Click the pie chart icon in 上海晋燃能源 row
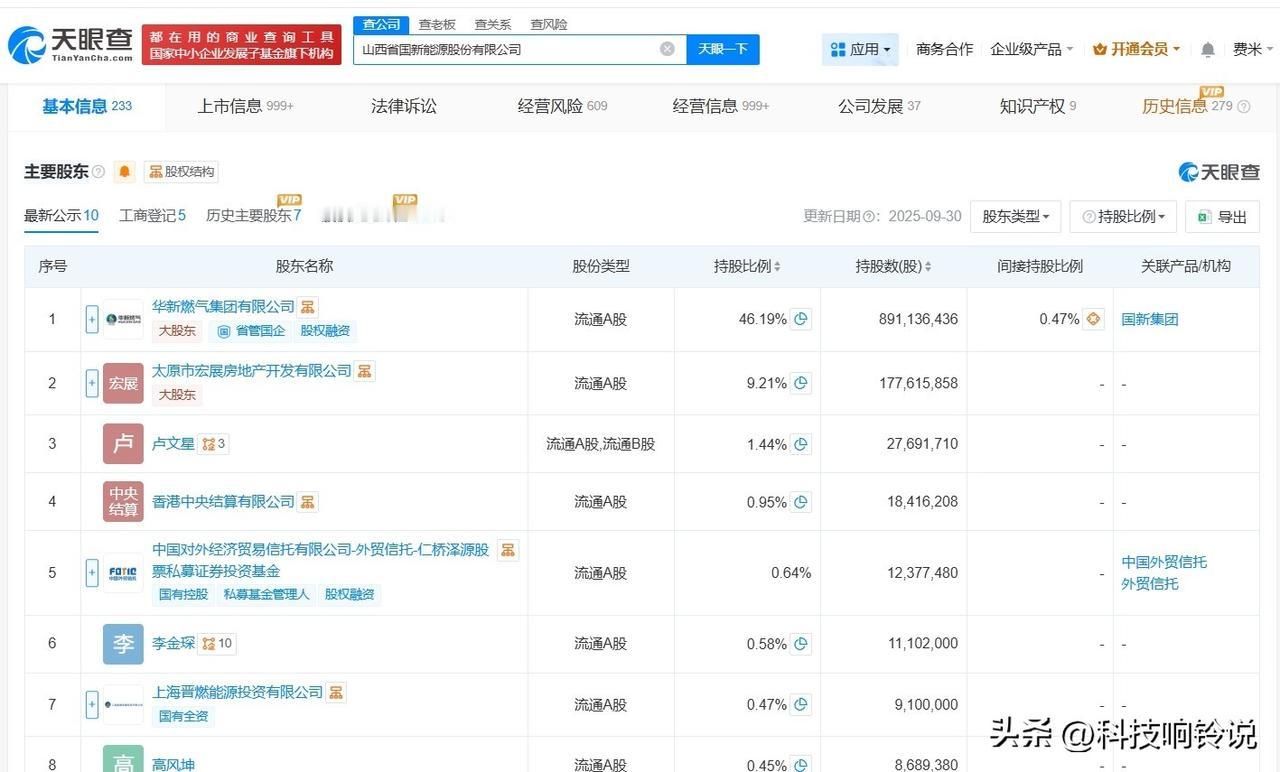Viewport: 1280px width, 772px height. pos(801,705)
